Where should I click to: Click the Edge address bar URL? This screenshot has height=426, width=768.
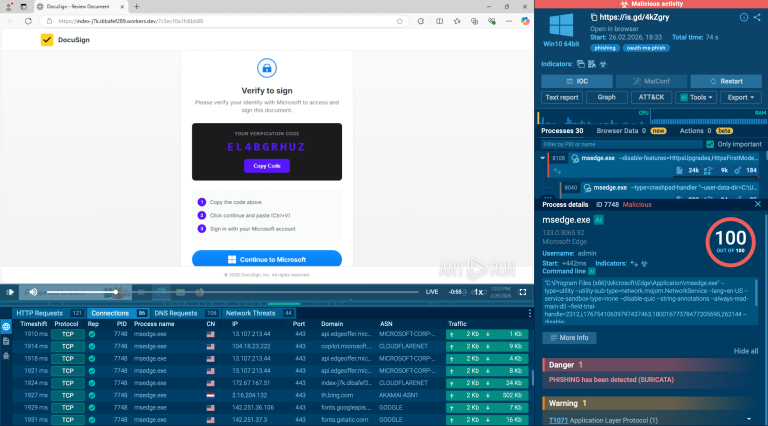[x=130, y=21]
